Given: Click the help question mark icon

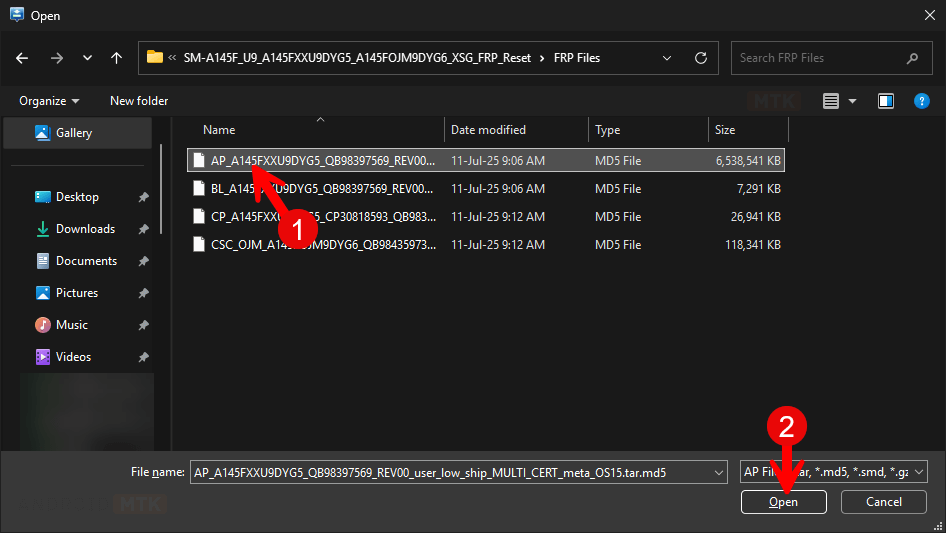Looking at the screenshot, I should tap(922, 101).
